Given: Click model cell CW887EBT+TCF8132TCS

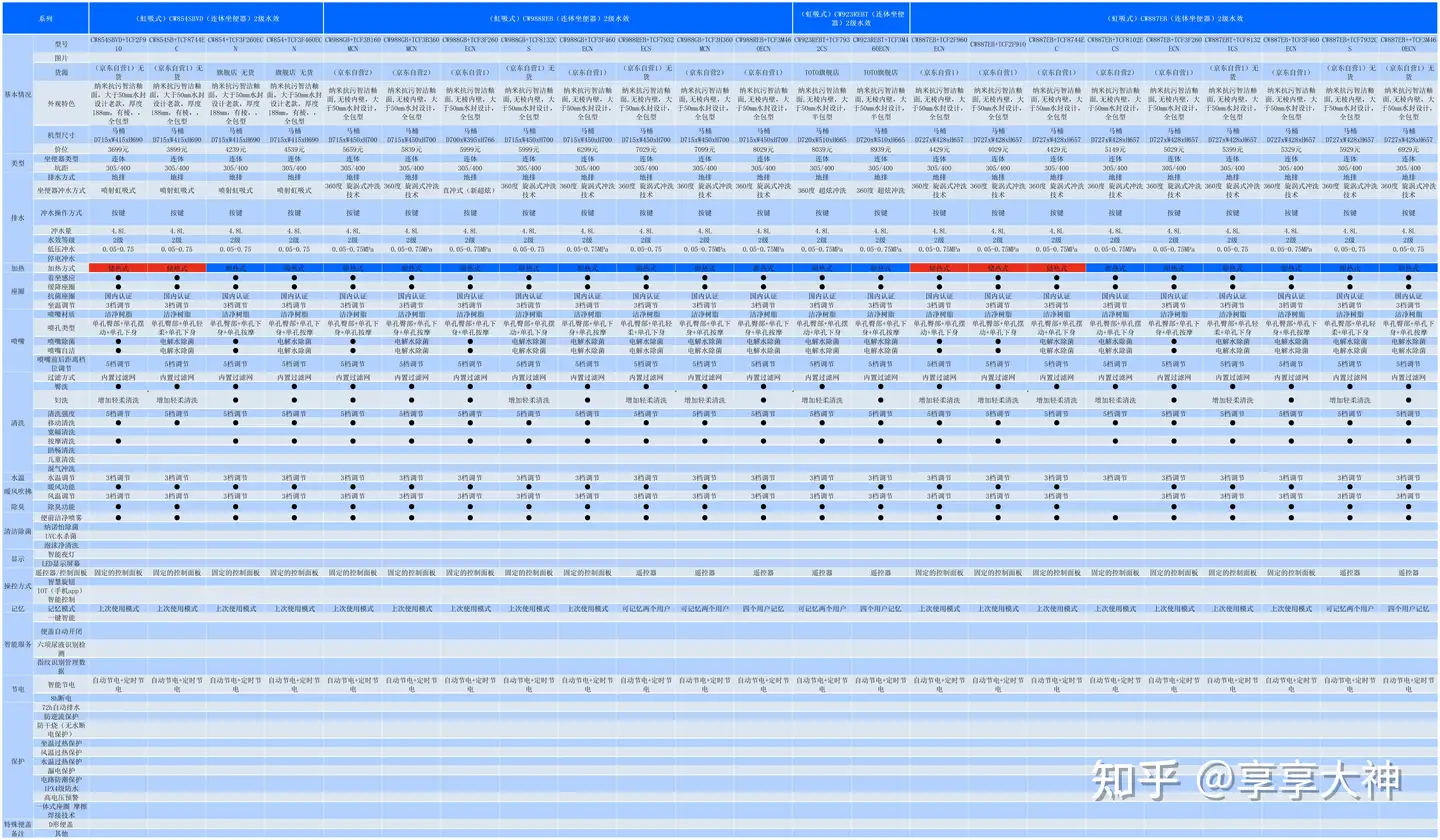Looking at the screenshot, I should pyautogui.click(x=1232, y=44).
